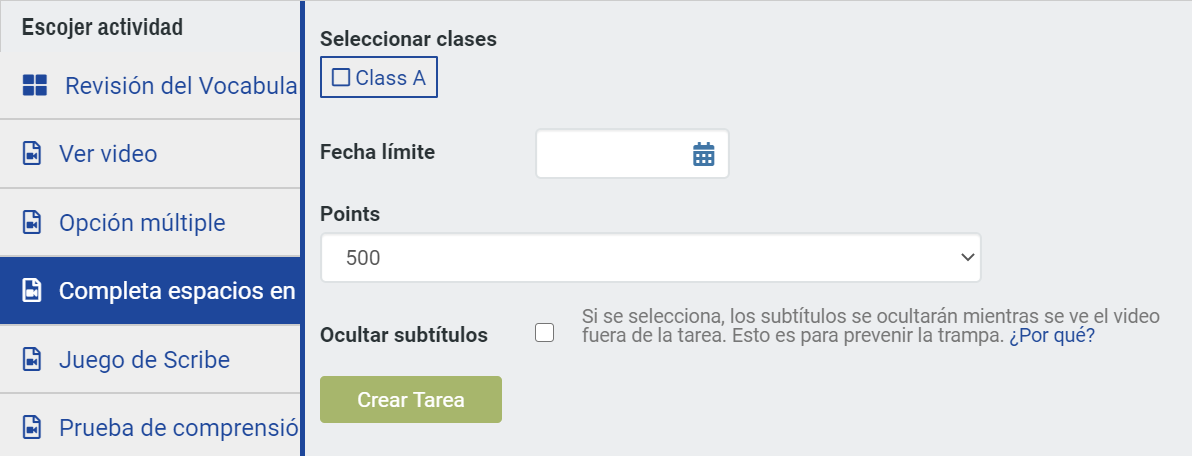Tick the Class A checkbox

(x=341, y=78)
